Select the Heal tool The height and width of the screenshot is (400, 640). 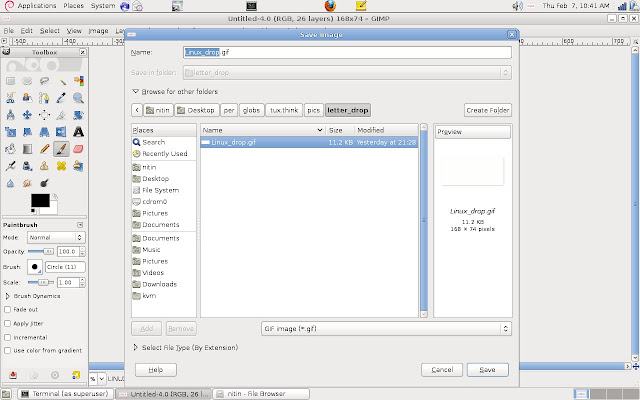[x=61, y=166]
